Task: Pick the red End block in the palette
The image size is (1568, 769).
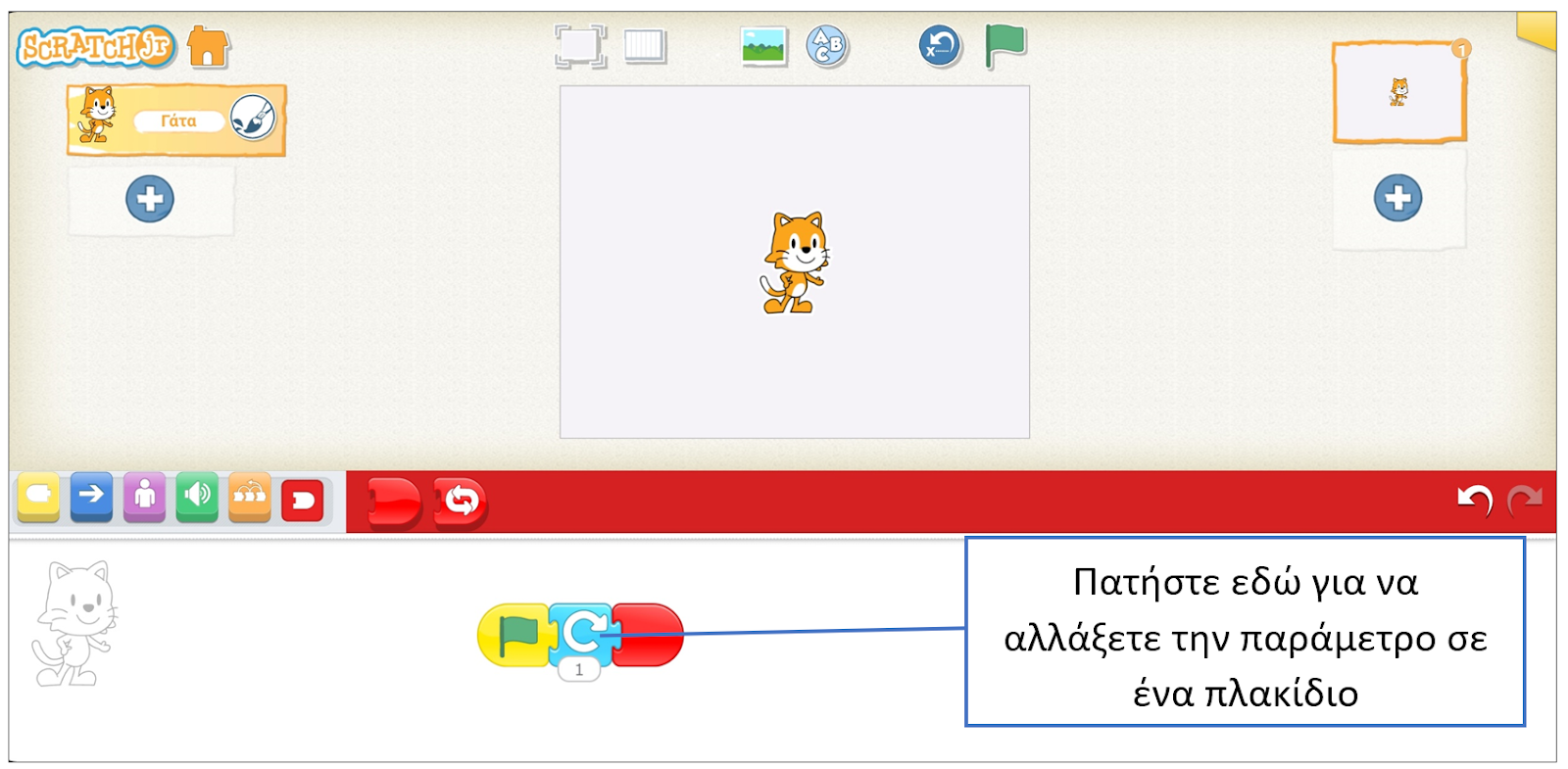Action: tap(394, 503)
